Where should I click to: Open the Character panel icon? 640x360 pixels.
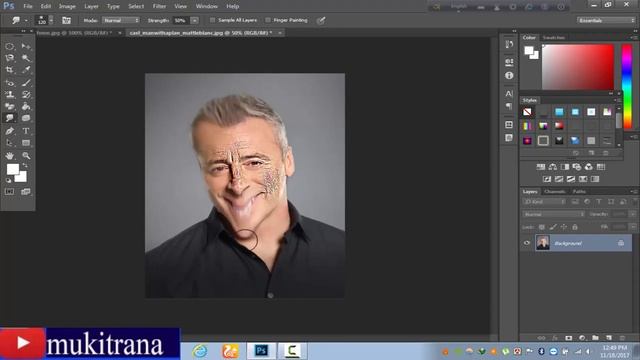pos(509,93)
